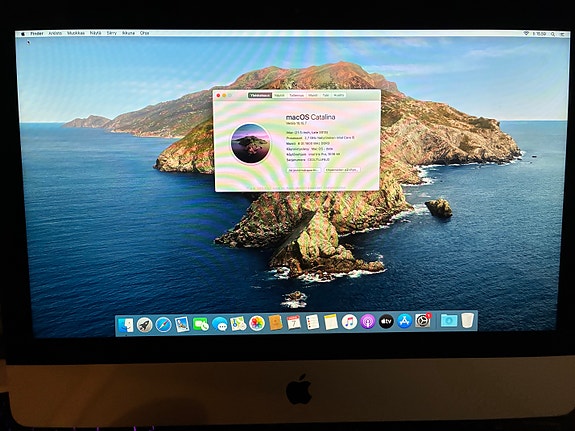Open Notification Center icon in menu bar

(562, 34)
